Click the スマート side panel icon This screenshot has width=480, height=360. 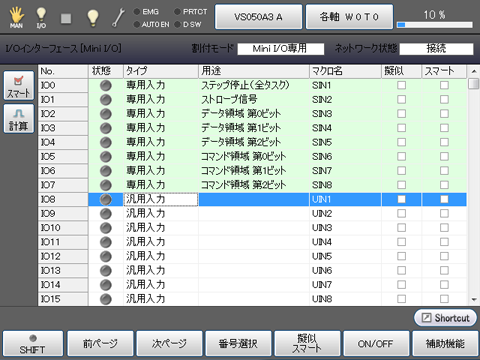point(19,85)
